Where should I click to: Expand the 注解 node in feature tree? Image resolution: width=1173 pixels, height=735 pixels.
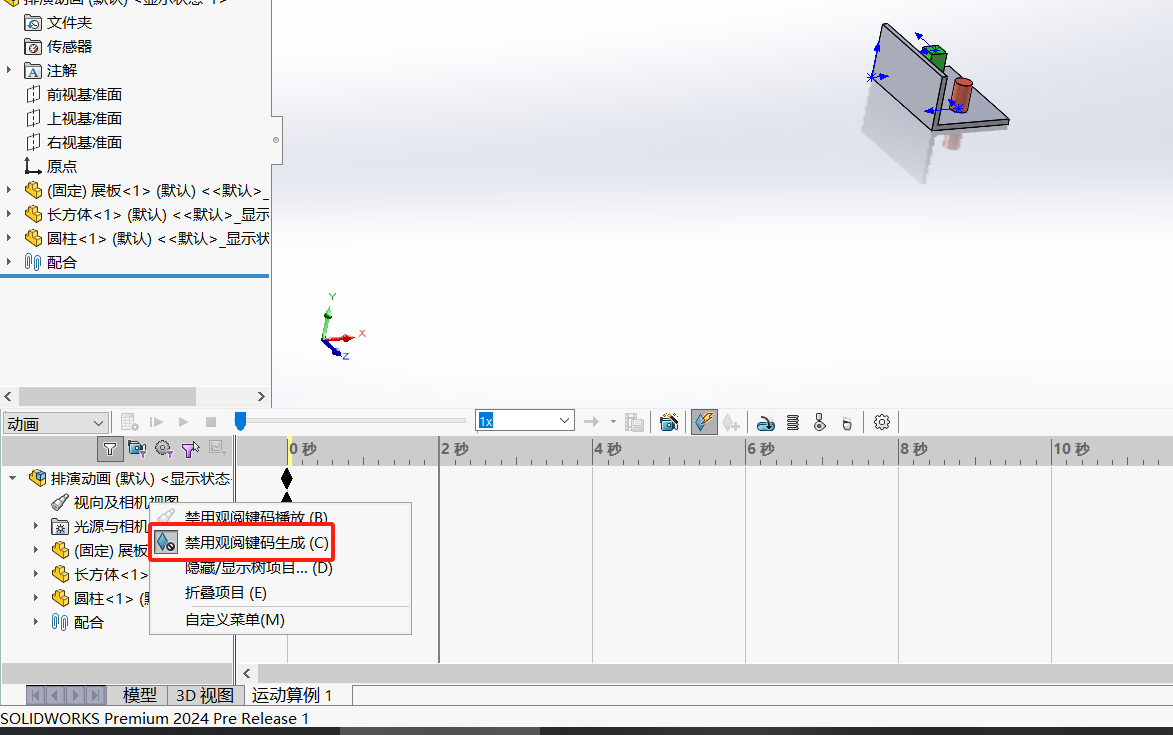pyautogui.click(x=9, y=70)
